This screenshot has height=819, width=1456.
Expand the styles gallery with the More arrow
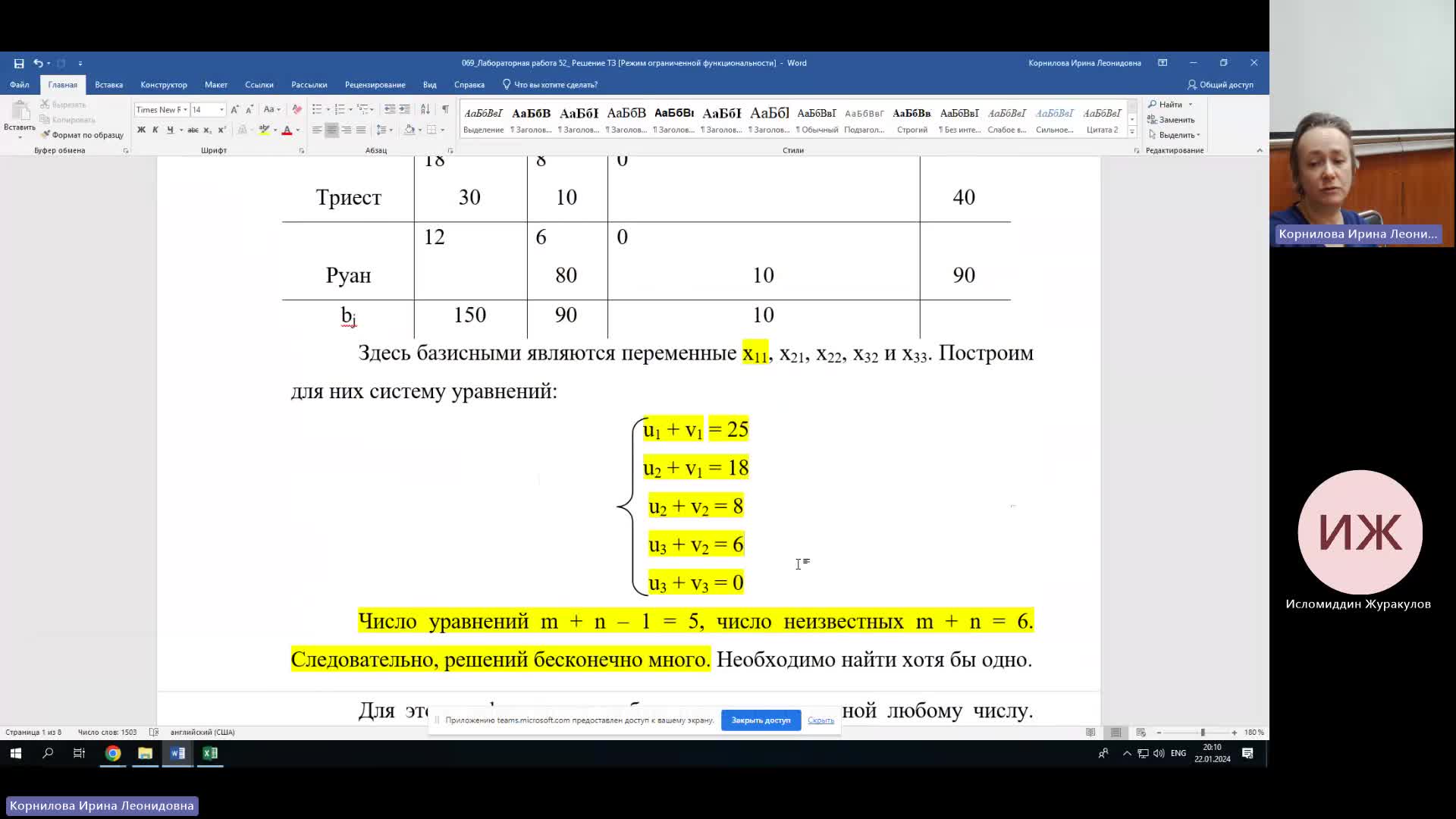pyautogui.click(x=1132, y=132)
